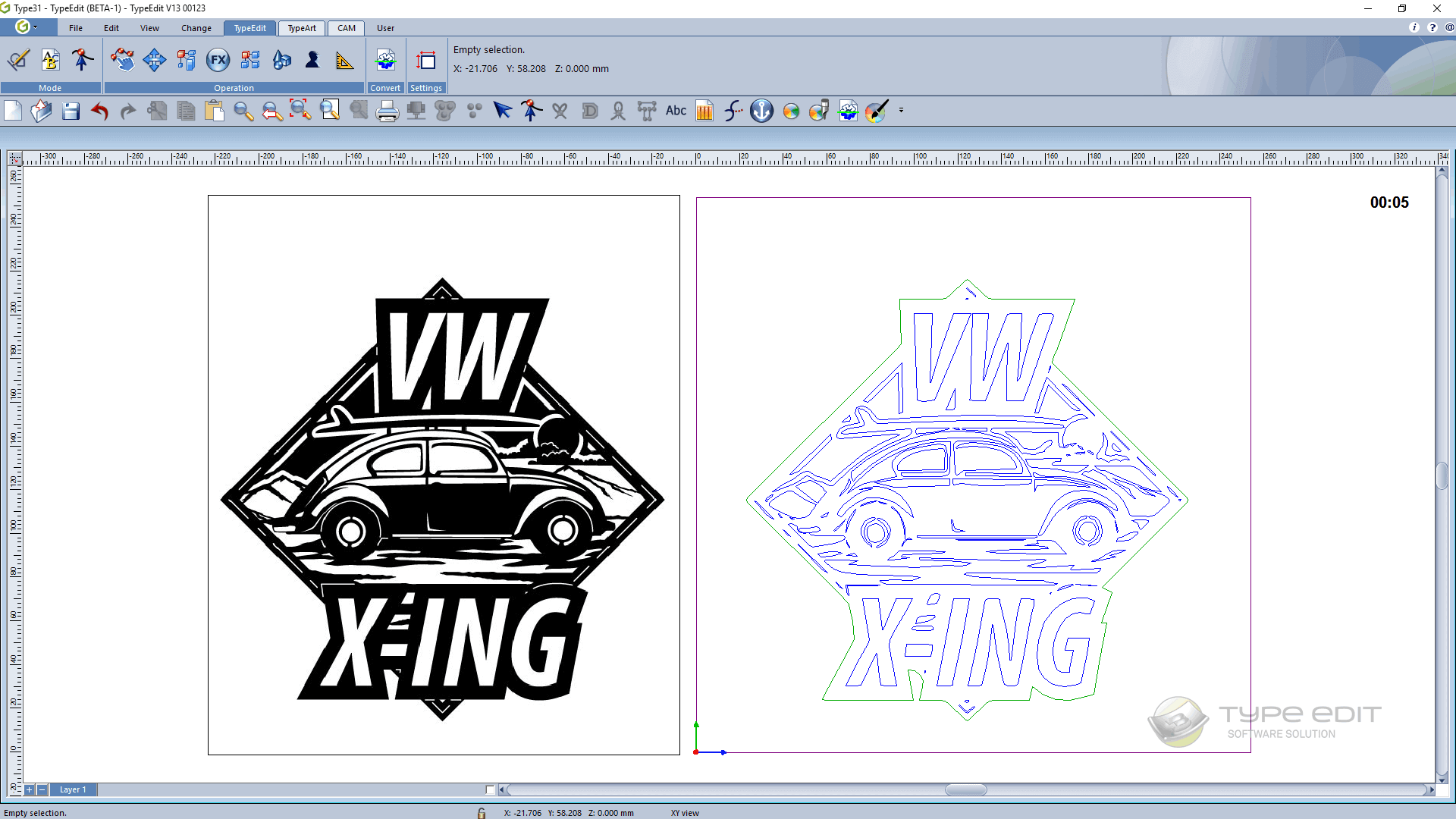Select the text mode AB icon
Screen dimensions: 1456x819
50,61
